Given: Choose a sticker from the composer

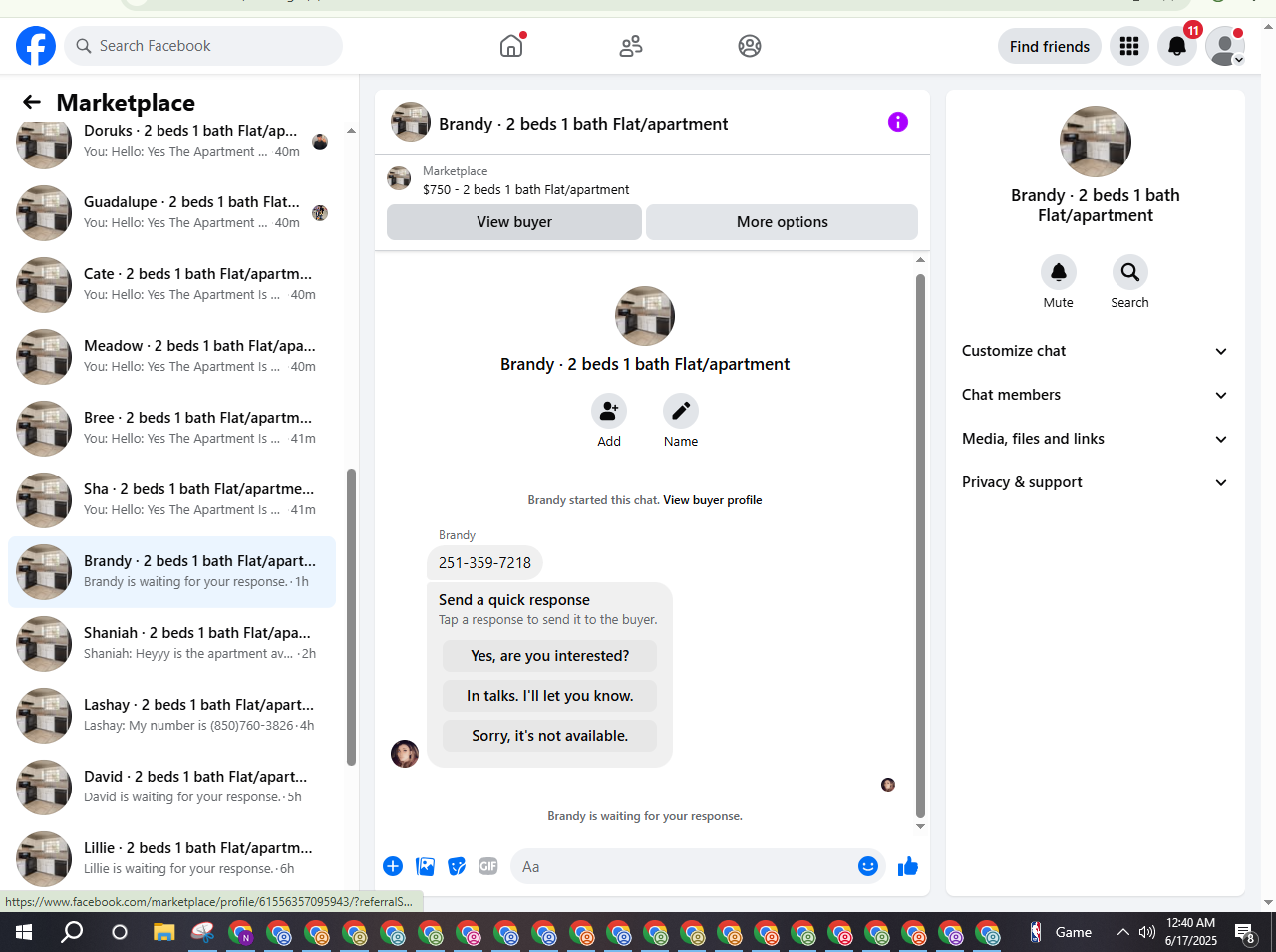Looking at the screenshot, I should [x=457, y=866].
